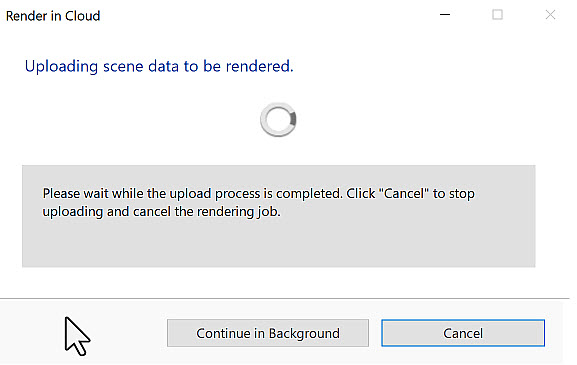Click the Continue in Background button
The height and width of the screenshot is (365, 577).
pyautogui.click(x=268, y=333)
